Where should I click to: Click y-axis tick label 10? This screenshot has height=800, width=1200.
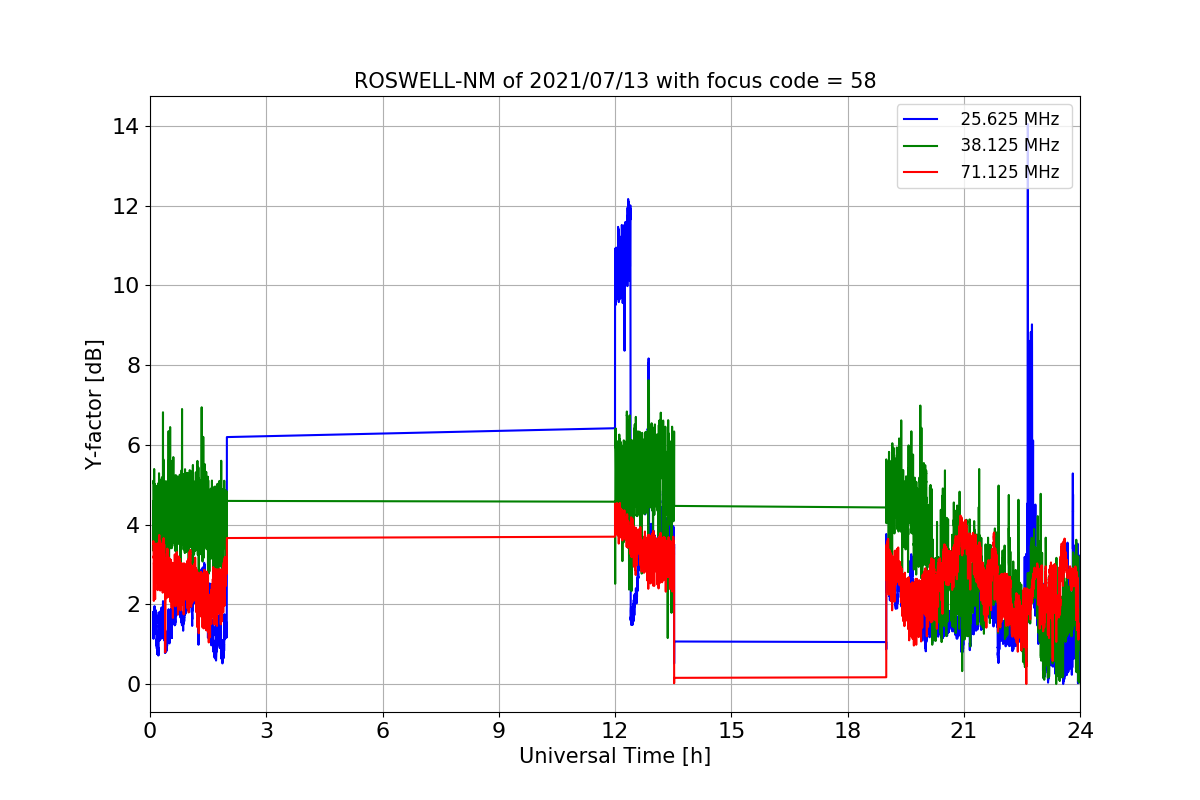pyautogui.click(x=126, y=286)
